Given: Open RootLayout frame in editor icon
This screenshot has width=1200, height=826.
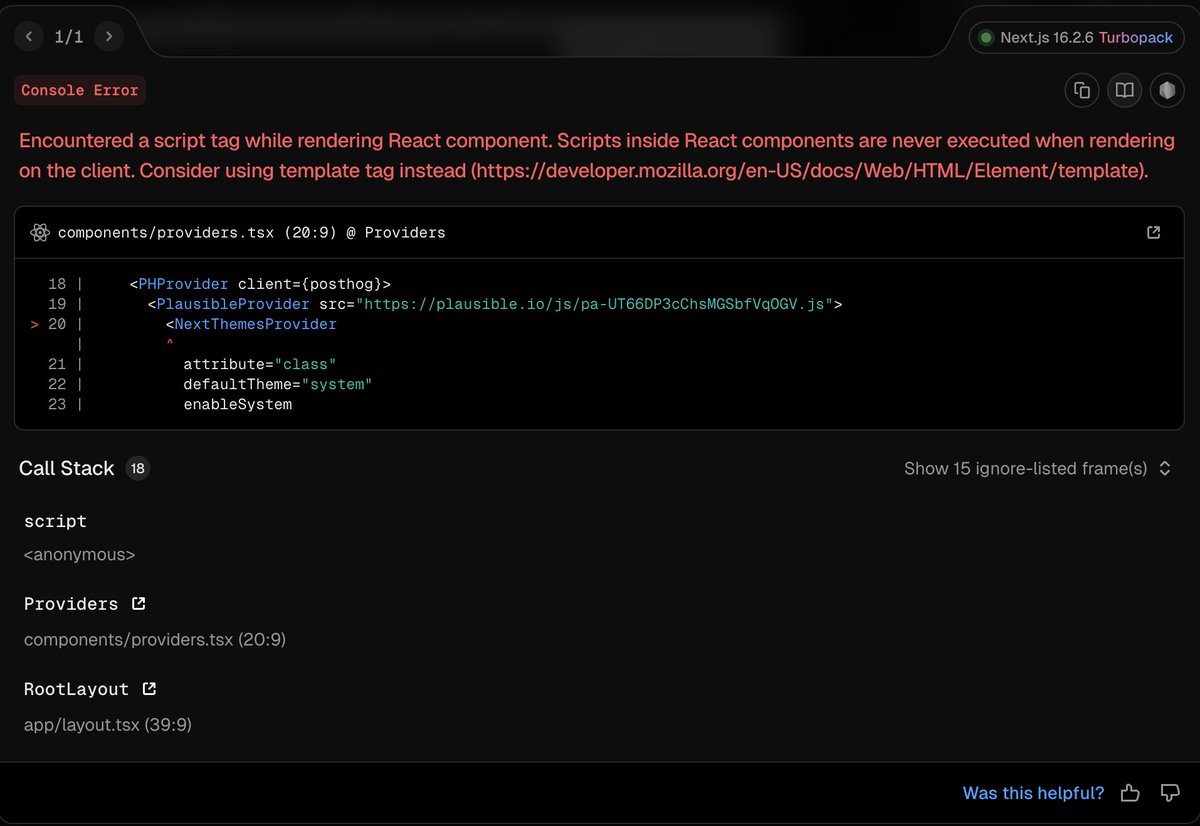Looking at the screenshot, I should click(149, 689).
